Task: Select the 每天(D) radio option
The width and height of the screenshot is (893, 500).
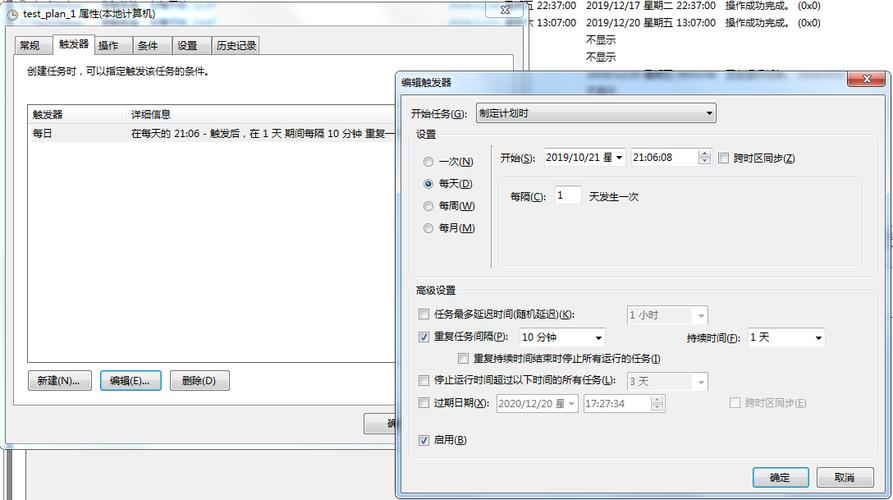Action: tap(428, 184)
